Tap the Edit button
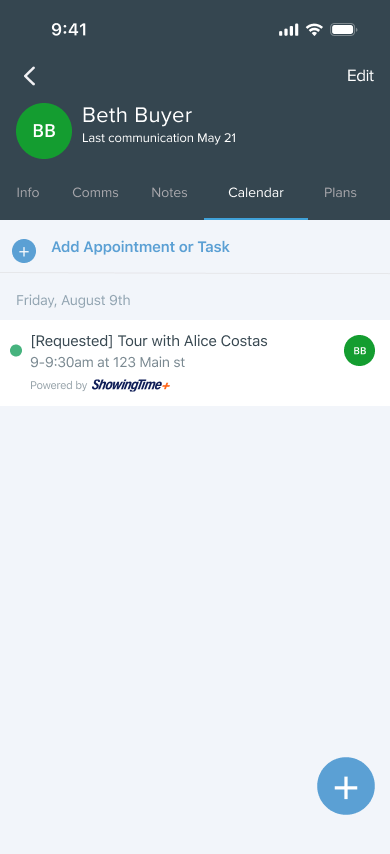The width and height of the screenshot is (390, 854). 361,76
